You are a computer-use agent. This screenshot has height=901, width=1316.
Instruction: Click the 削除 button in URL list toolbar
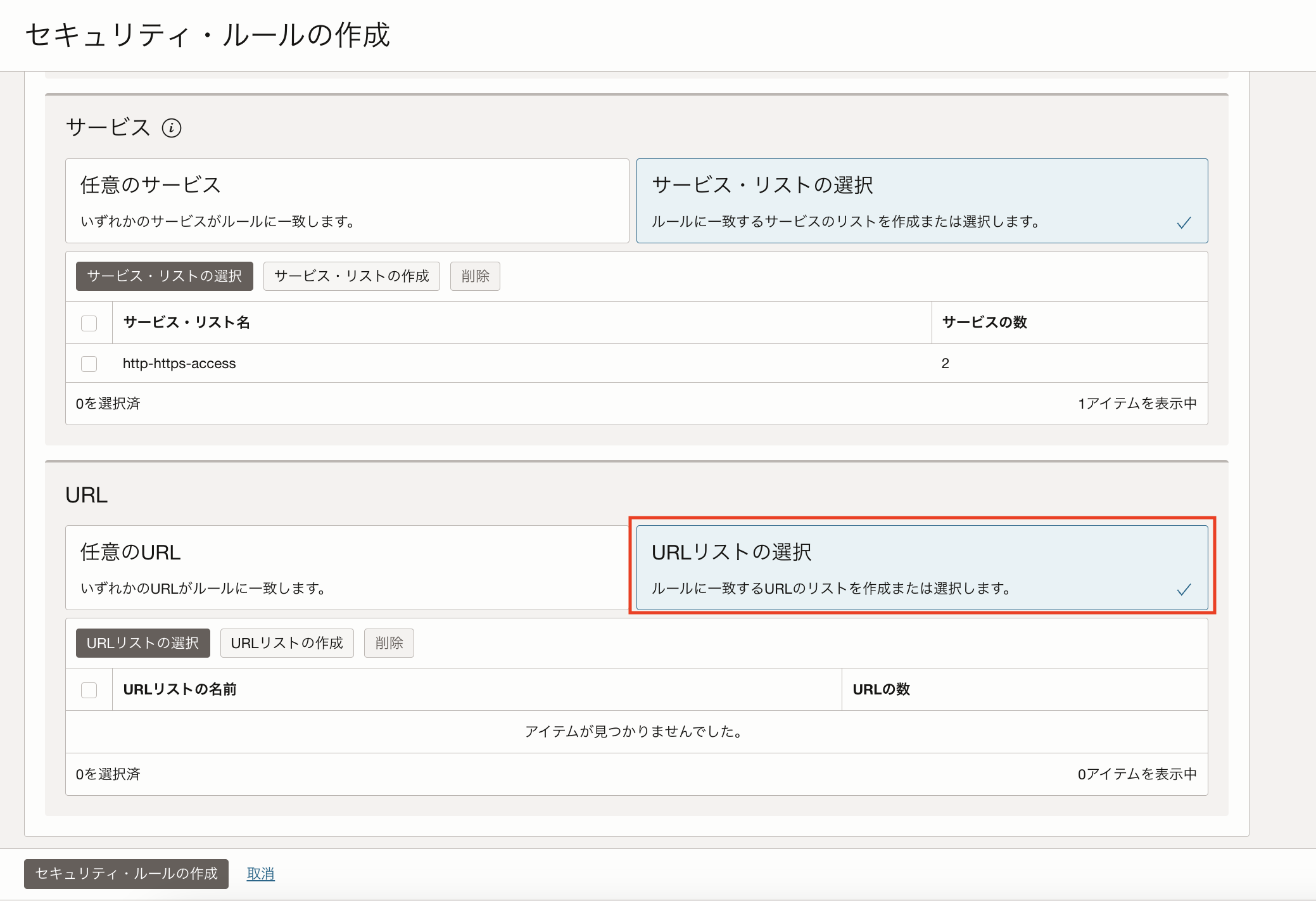389,643
